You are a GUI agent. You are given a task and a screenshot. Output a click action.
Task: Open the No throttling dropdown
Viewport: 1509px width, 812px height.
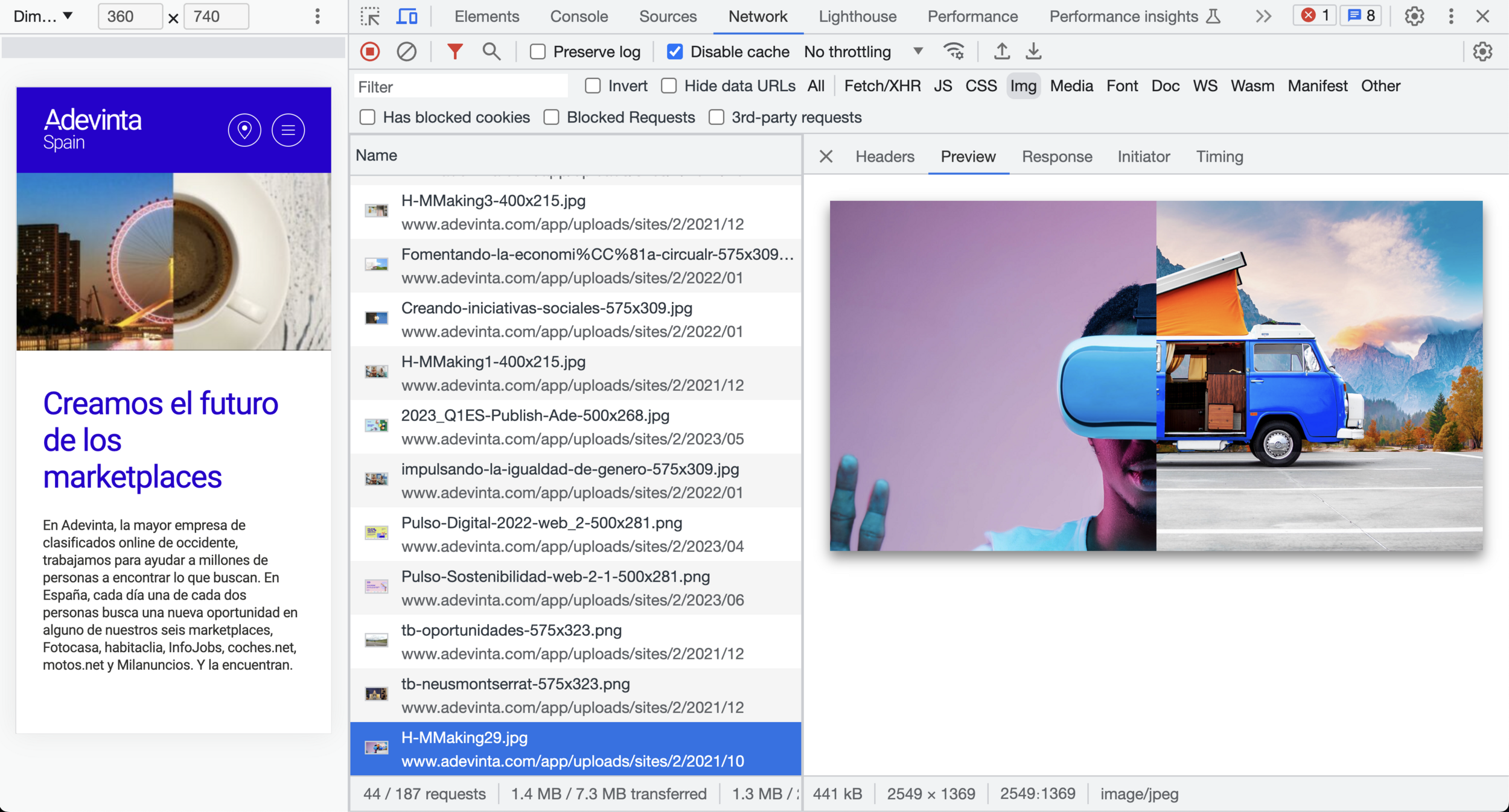(x=863, y=52)
